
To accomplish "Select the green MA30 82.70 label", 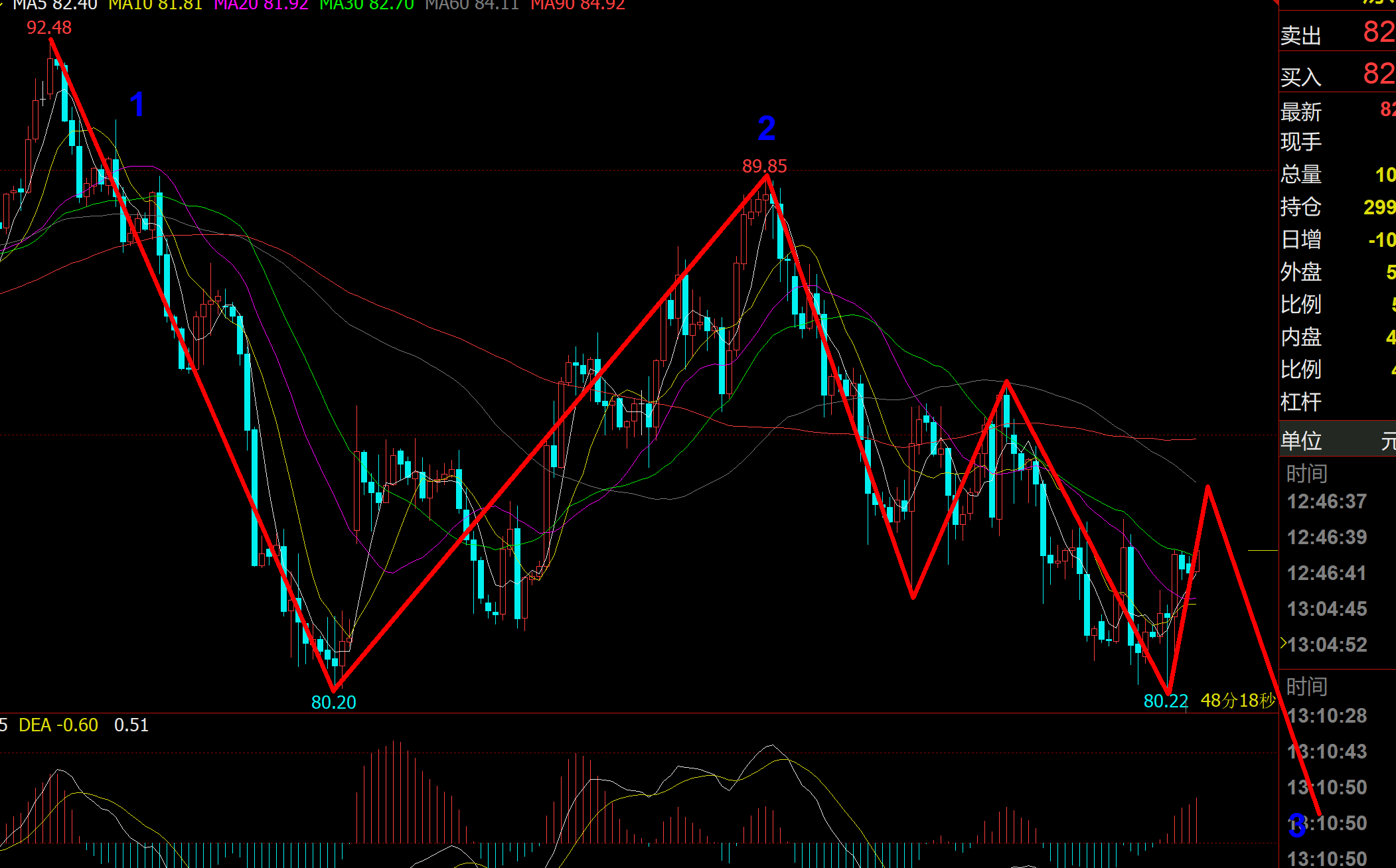I will [366, 5].
